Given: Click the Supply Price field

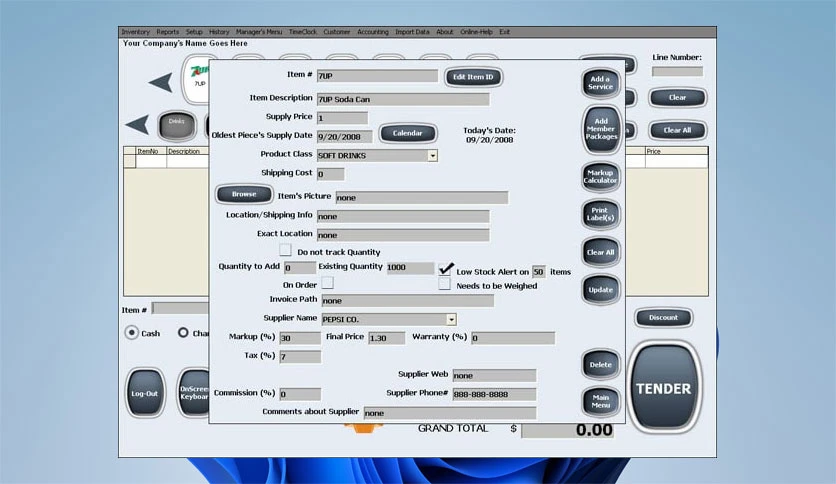Looking at the screenshot, I should (x=342, y=118).
